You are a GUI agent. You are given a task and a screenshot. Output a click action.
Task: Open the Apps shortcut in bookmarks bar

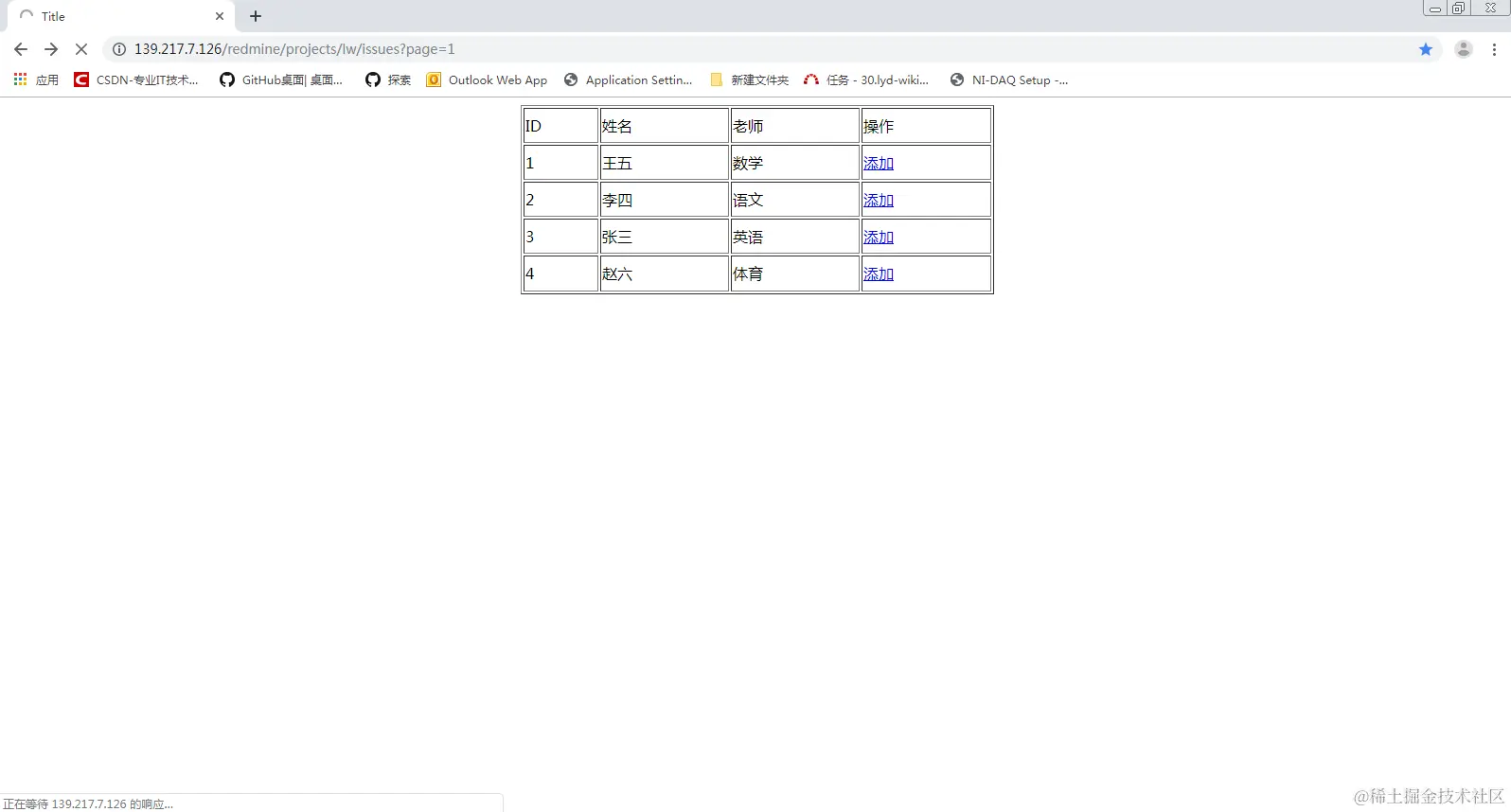click(x=36, y=80)
